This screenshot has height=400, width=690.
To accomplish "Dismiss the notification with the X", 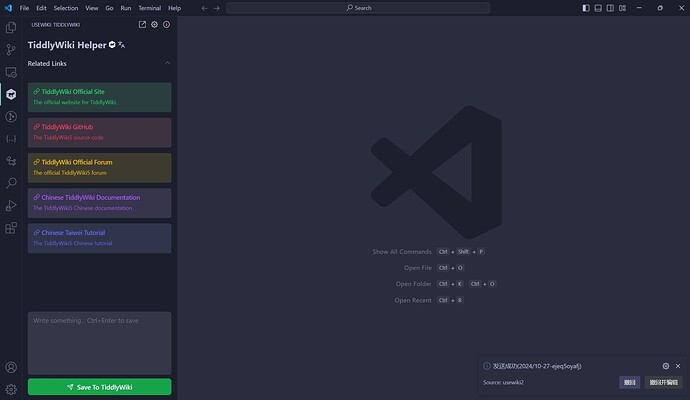I will [x=678, y=366].
